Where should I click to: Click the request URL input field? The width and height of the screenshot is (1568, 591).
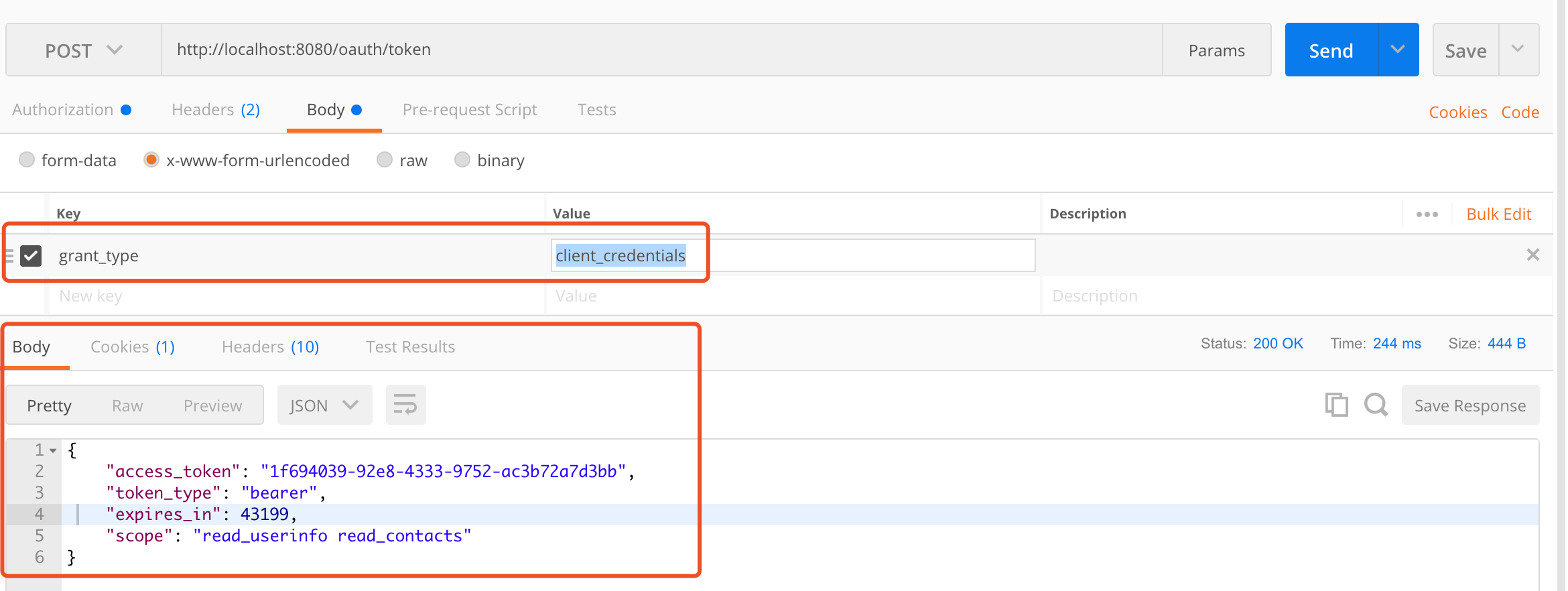point(660,50)
